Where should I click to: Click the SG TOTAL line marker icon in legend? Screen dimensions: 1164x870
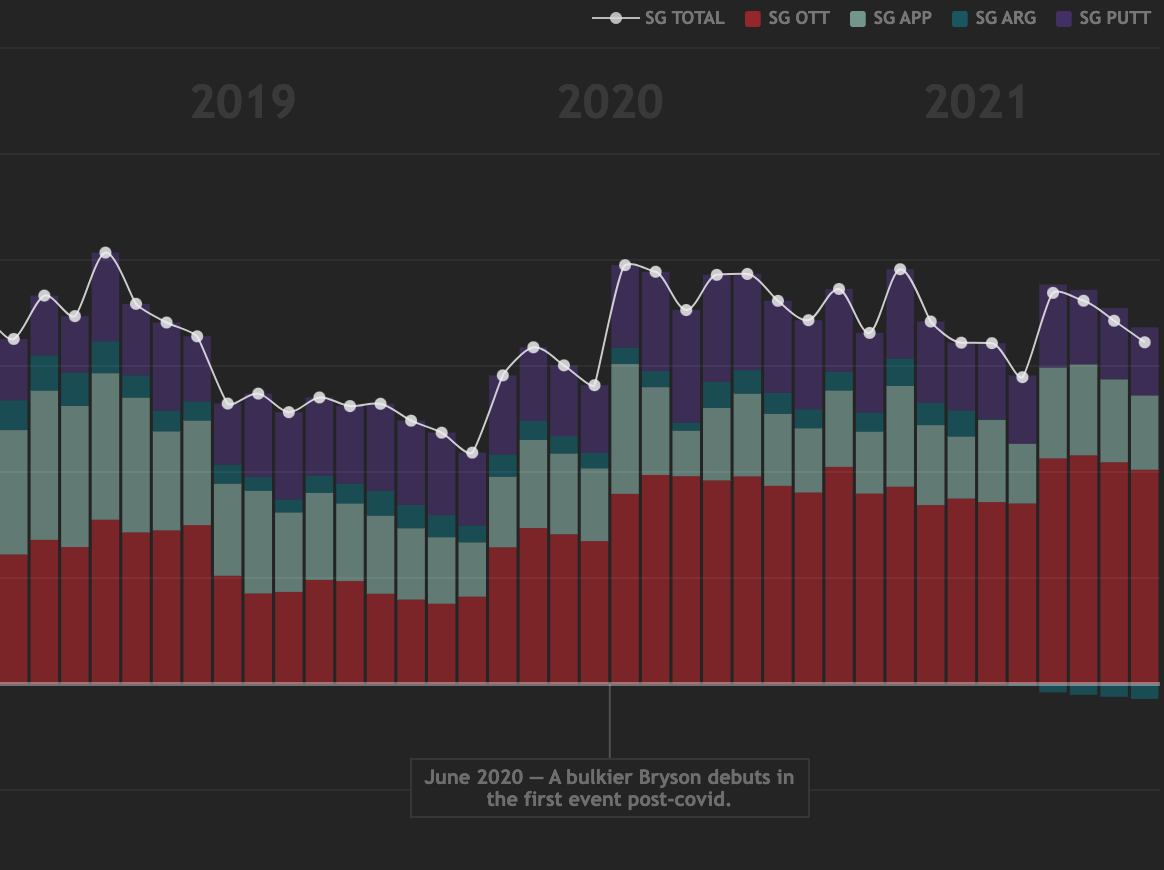616,18
